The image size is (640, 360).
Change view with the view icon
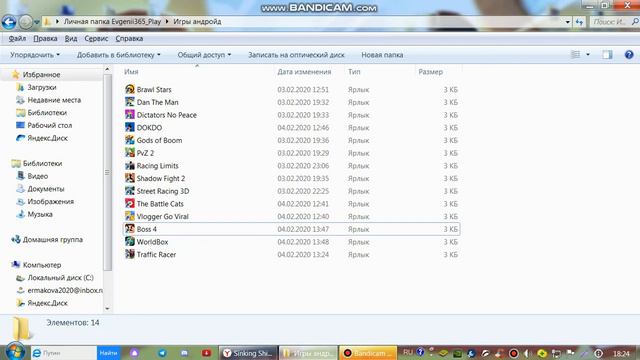click(x=576, y=55)
